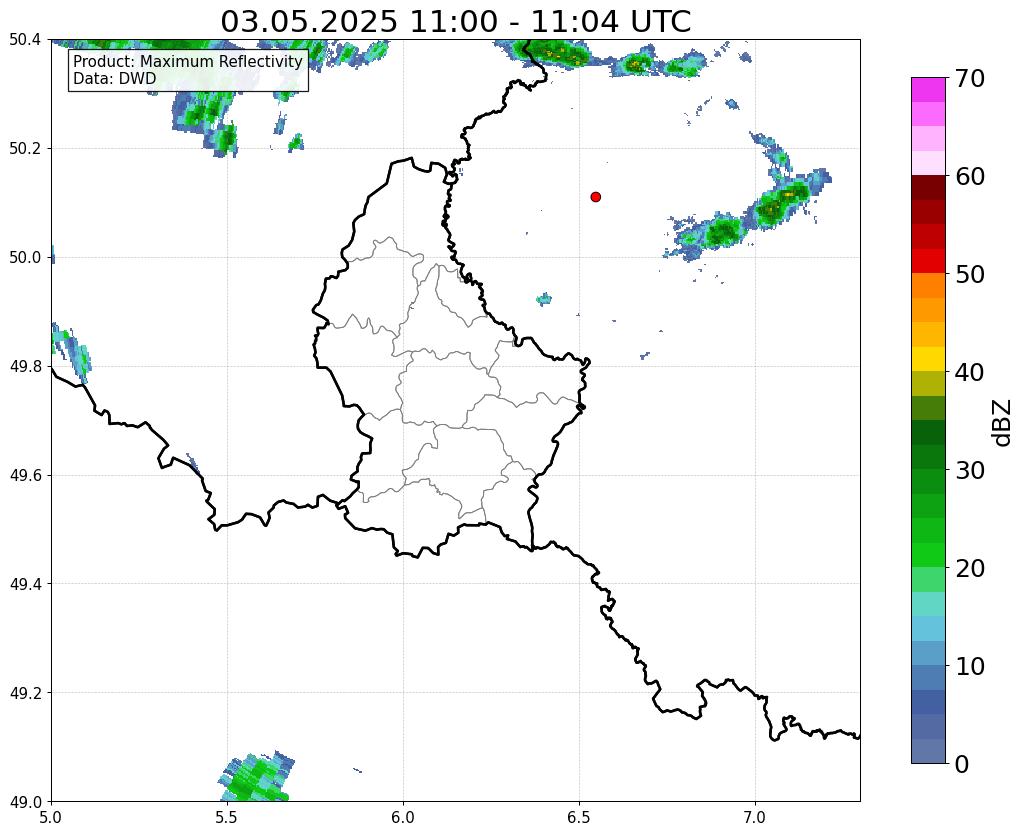1023x834 pixels.
Task: Click the bright red colorbar segment near 50
Action: [x=928, y=261]
